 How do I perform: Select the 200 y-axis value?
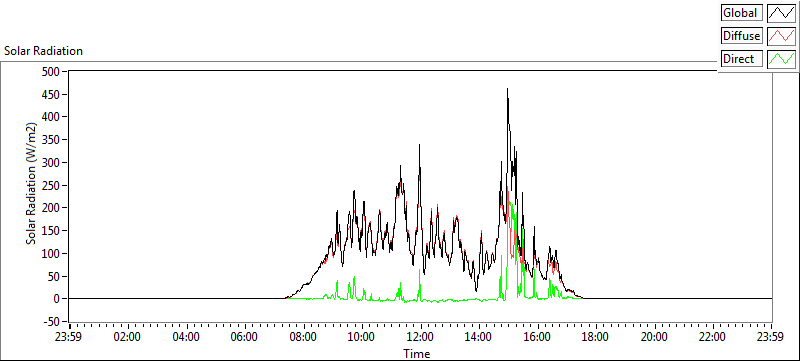pyautogui.click(x=50, y=208)
